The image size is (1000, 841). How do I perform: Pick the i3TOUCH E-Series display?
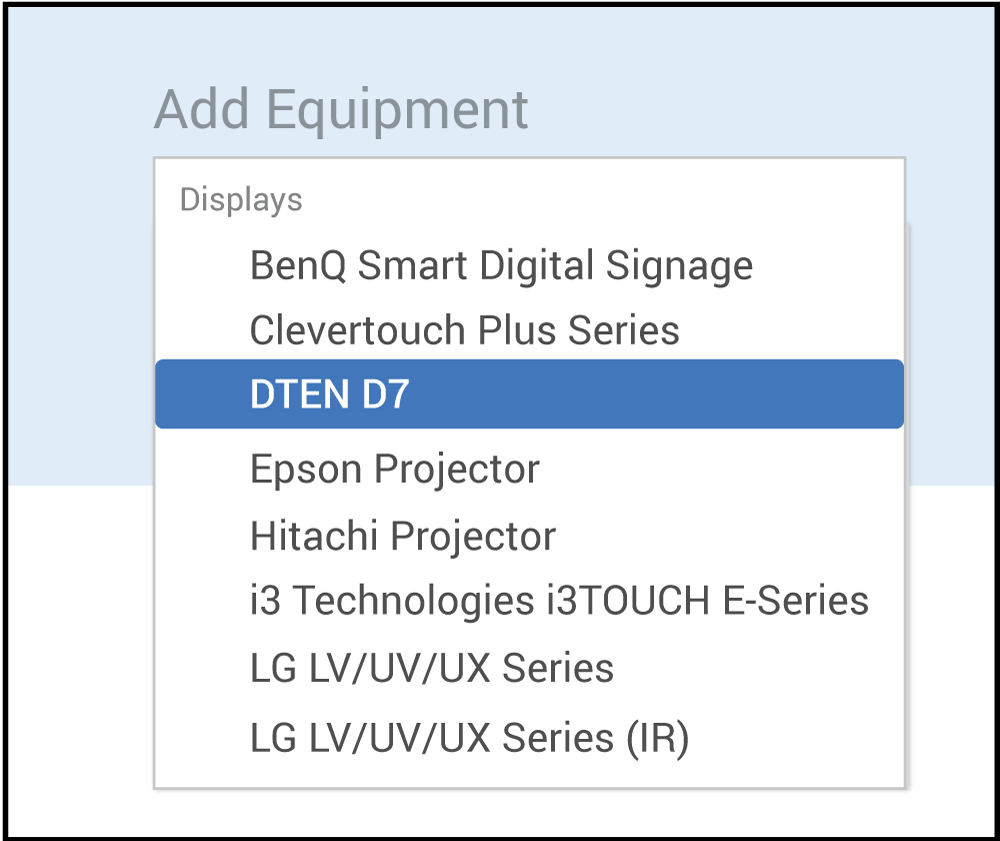[x=559, y=601]
